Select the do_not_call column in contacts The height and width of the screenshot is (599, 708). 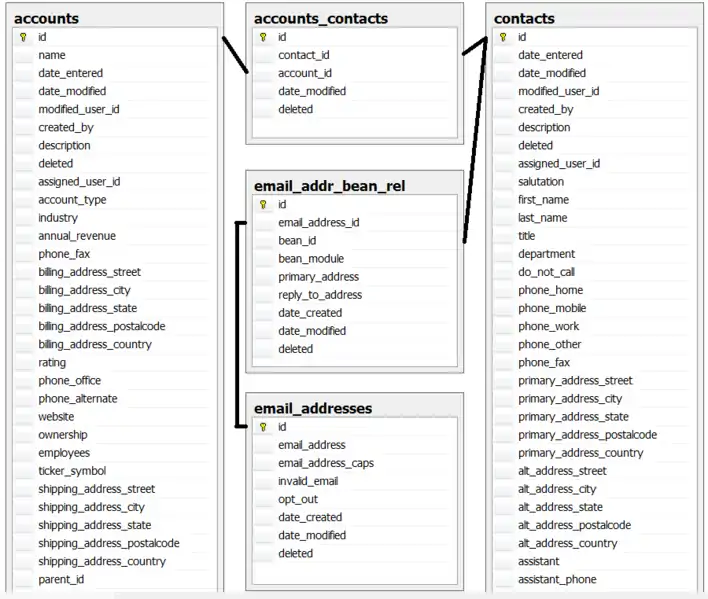tap(546, 272)
